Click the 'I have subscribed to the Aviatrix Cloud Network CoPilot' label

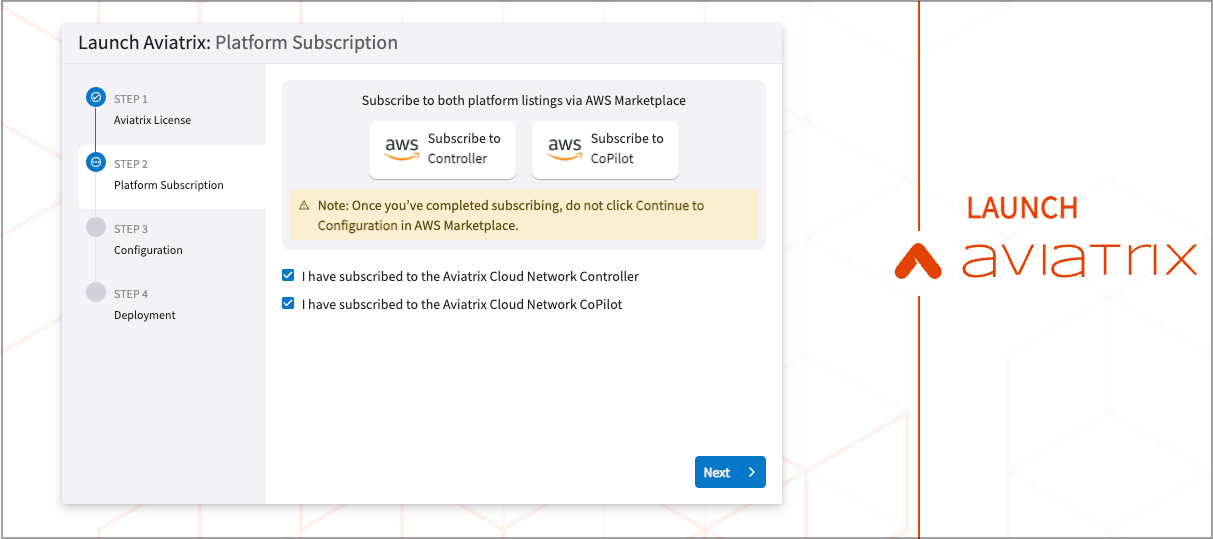[462, 304]
